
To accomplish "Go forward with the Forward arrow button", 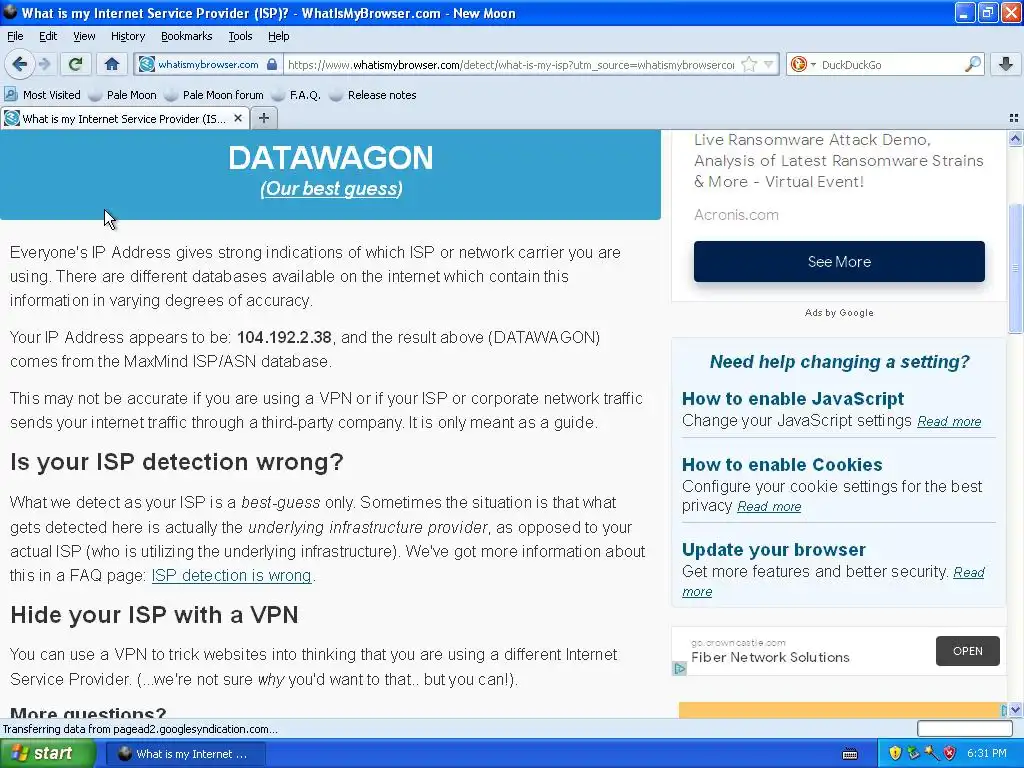I will pyautogui.click(x=44, y=64).
